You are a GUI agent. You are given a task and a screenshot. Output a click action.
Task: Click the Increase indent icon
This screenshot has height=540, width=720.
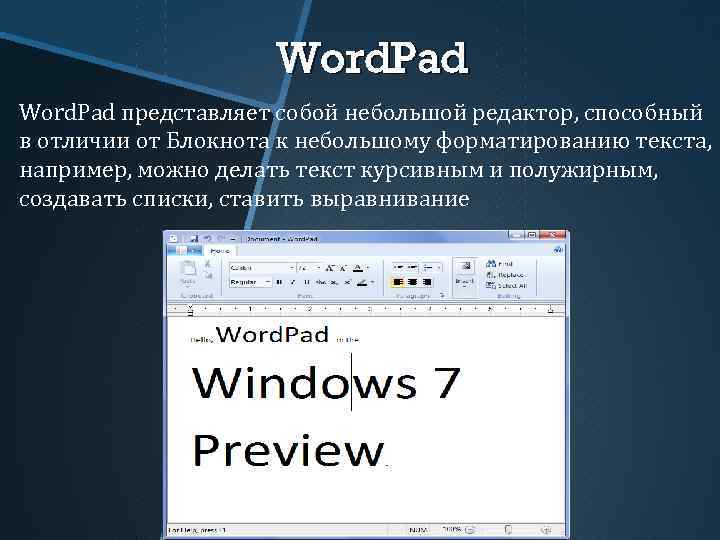pos(412,267)
